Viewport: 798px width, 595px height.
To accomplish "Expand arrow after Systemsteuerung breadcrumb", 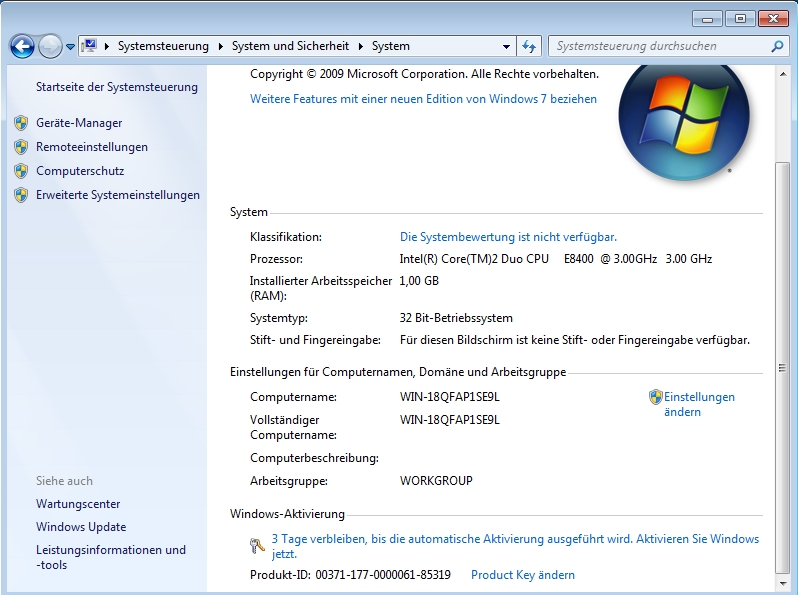I will [x=221, y=46].
